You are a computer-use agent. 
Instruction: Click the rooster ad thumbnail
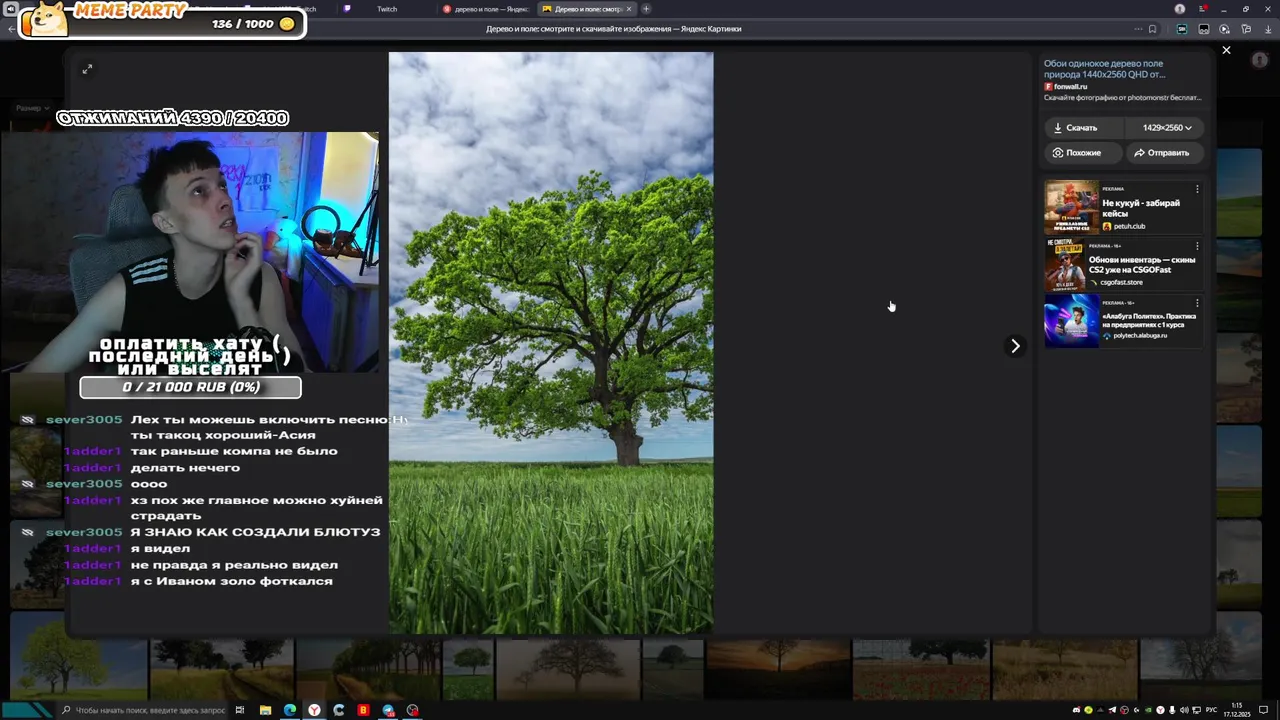tap(1071, 207)
